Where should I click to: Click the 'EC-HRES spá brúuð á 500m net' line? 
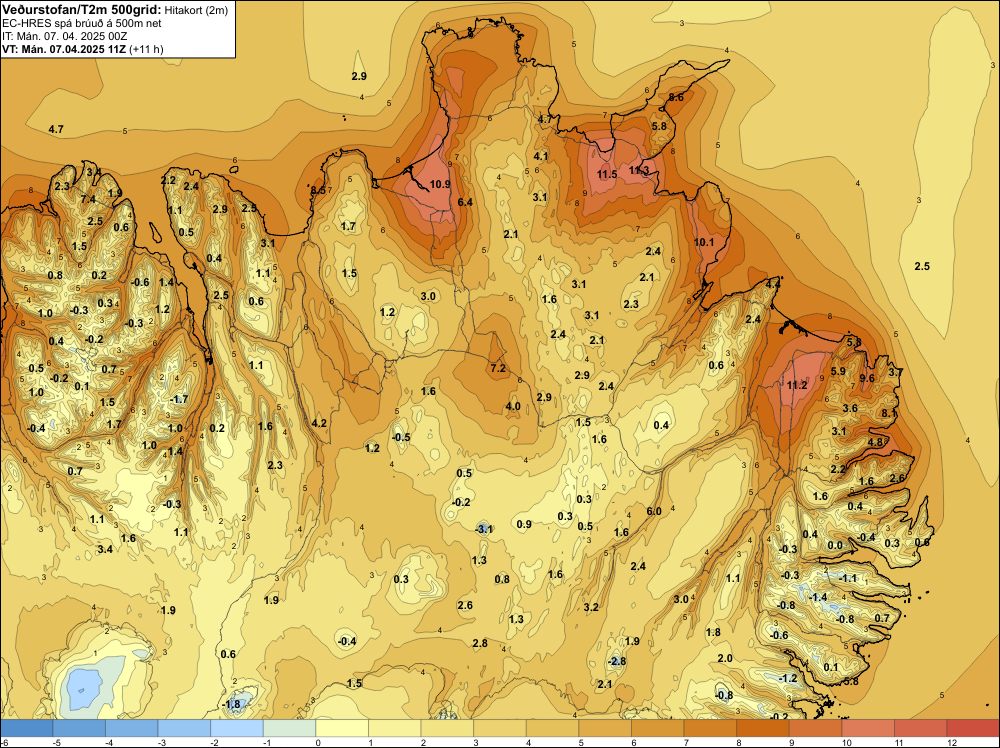pos(82,24)
